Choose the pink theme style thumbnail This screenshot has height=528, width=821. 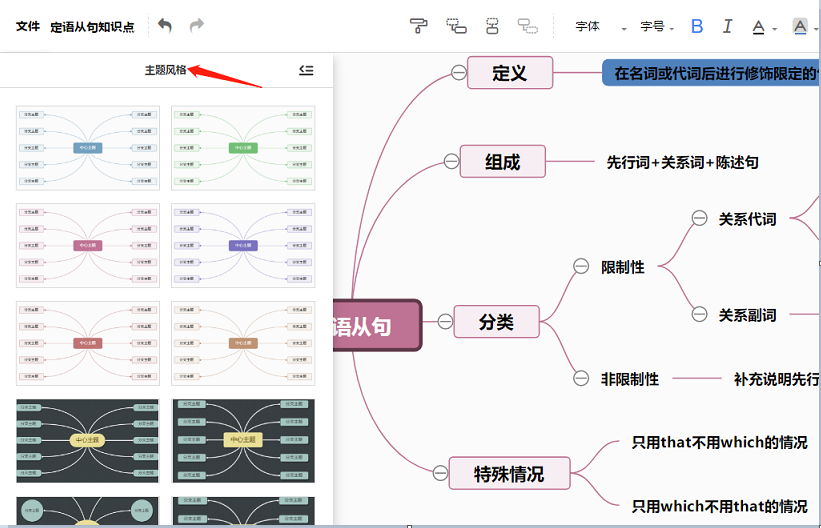point(88,245)
